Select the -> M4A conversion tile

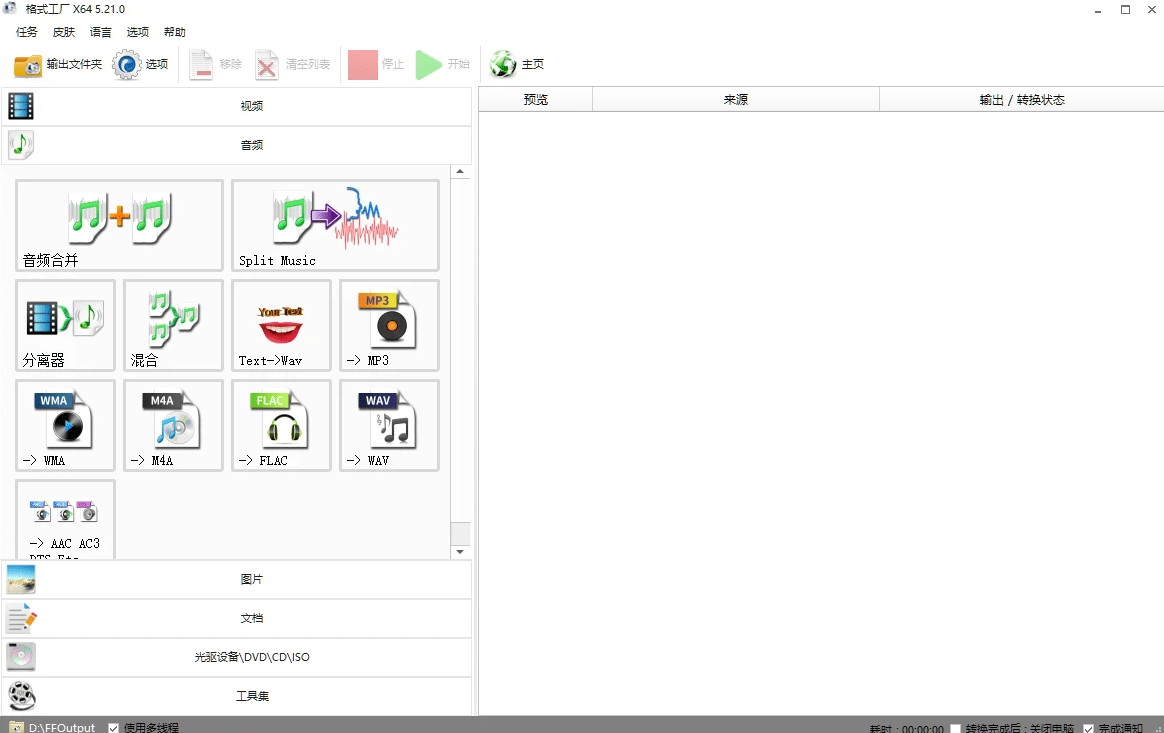pyautogui.click(x=173, y=426)
